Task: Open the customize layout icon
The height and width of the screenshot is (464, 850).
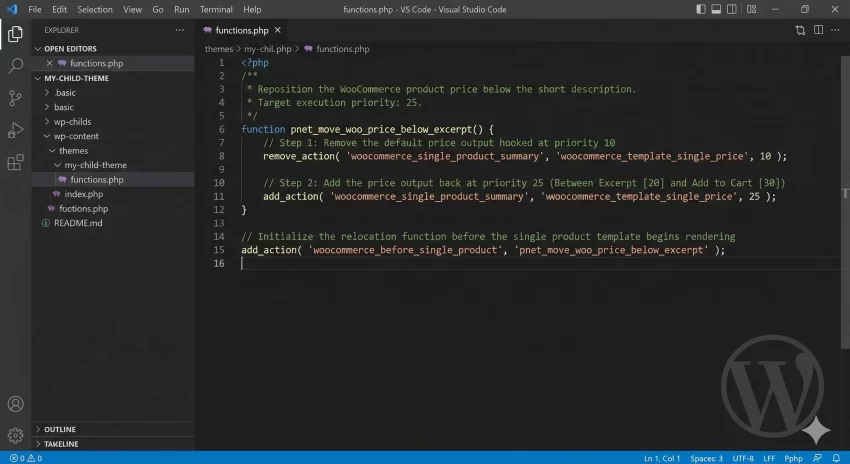Action: click(751, 9)
